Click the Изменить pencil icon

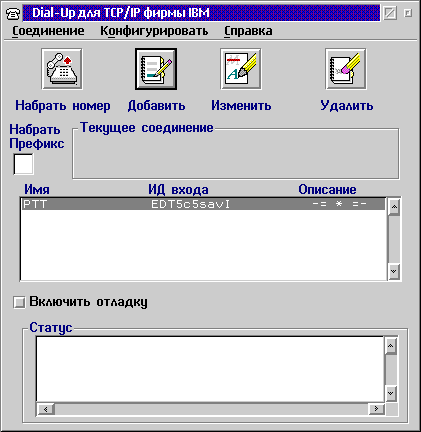point(241,69)
